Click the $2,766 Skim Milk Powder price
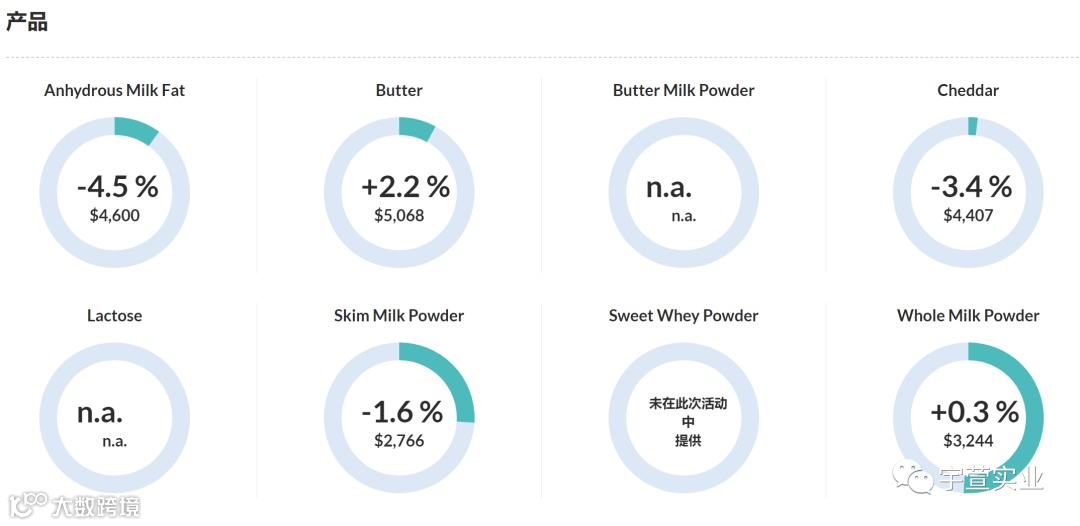Image resolution: width=1080 pixels, height=526 pixels. pos(399,440)
